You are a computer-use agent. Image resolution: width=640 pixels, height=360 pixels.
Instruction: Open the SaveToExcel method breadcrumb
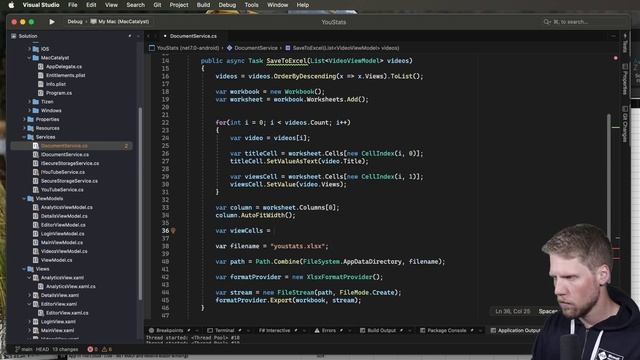[x=342, y=48]
